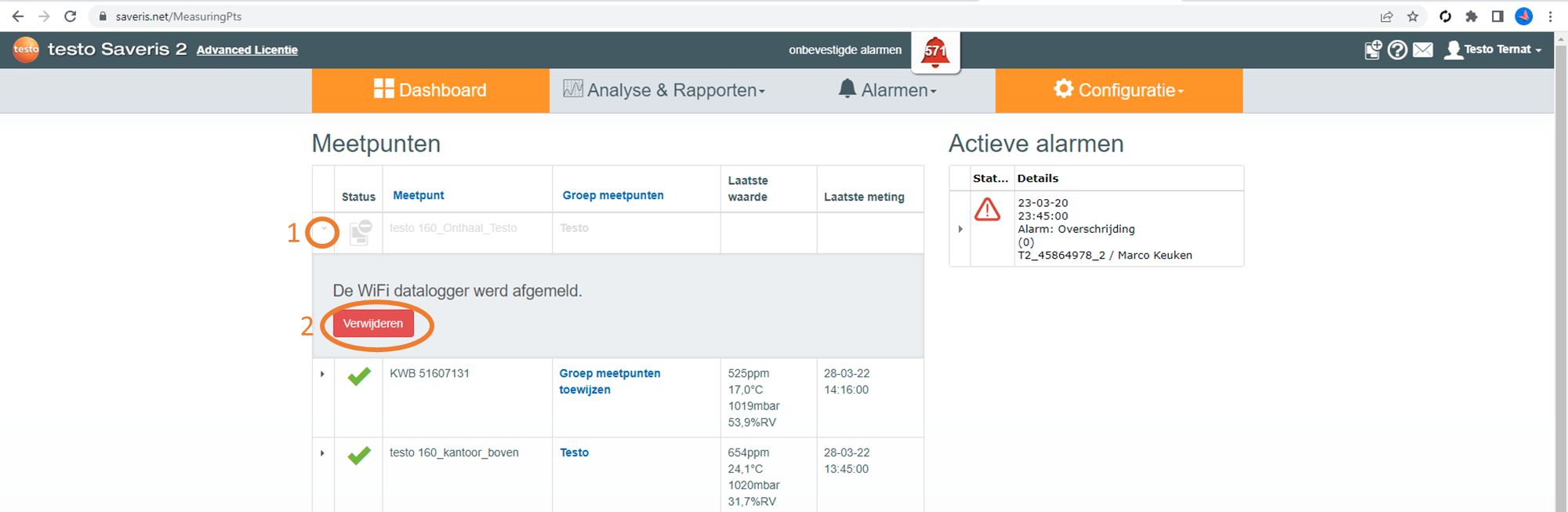Open the browser three-dot menu
Screen dimensions: 1568x512
tap(1550, 16)
